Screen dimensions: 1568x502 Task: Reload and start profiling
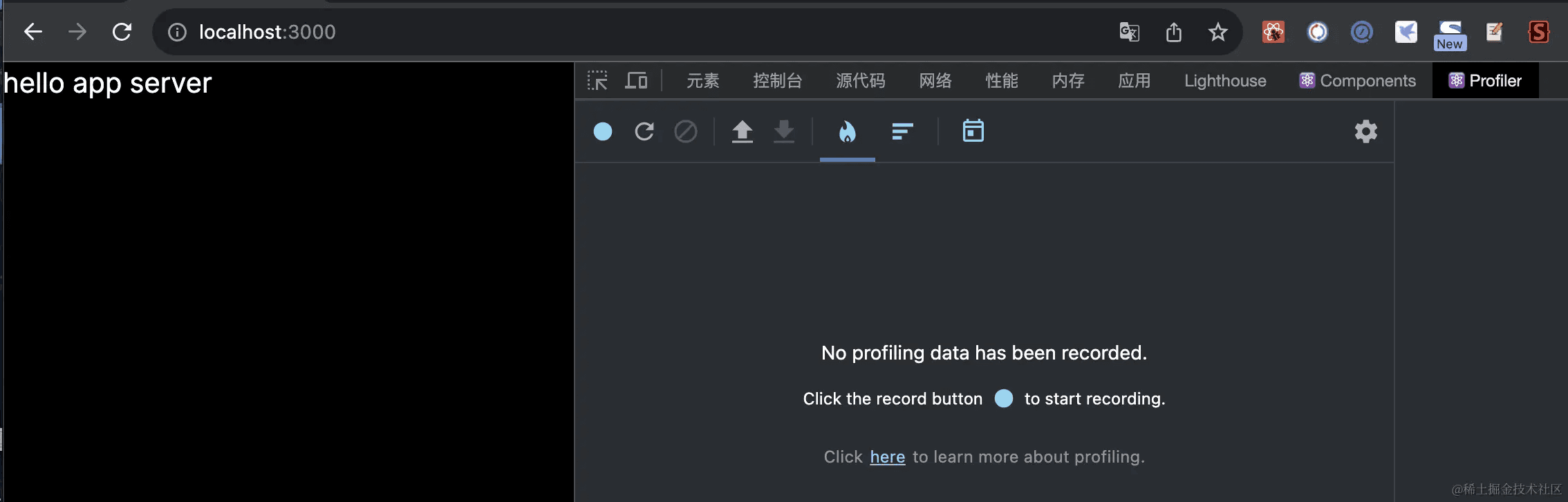644,131
